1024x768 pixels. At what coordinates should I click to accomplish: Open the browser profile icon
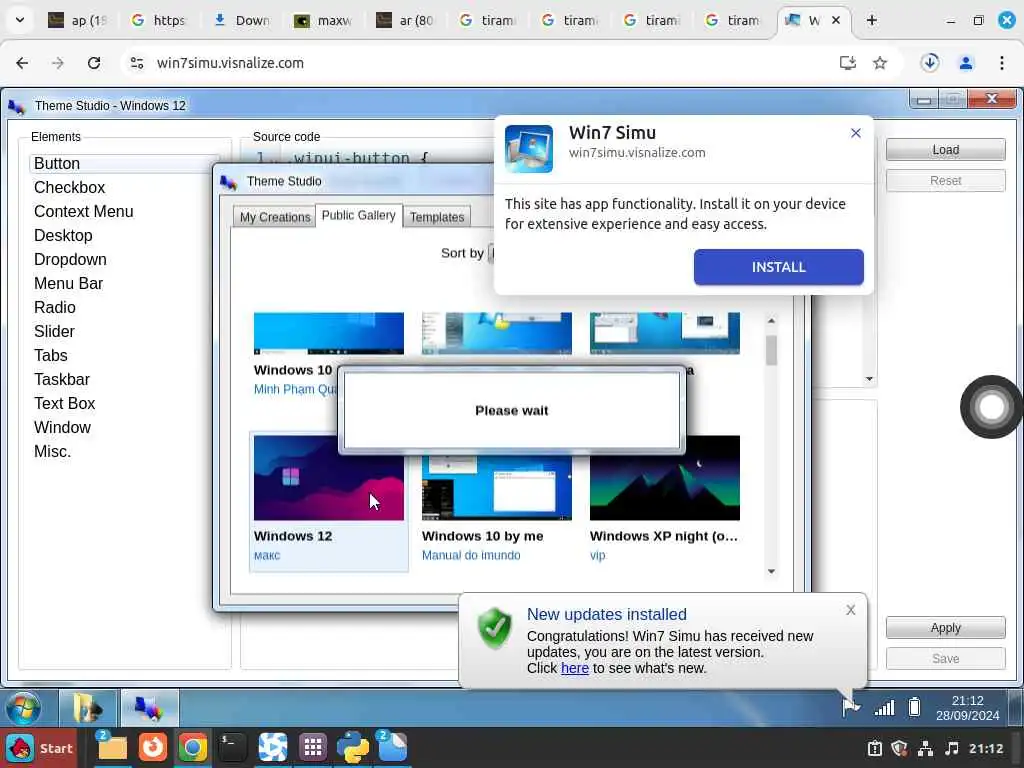966,63
